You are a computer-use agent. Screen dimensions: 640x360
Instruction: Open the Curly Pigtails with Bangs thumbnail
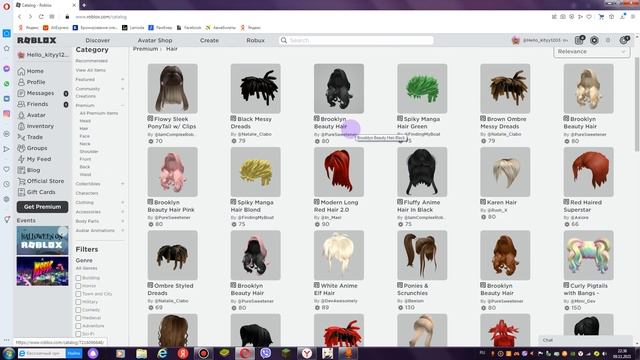(x=589, y=255)
